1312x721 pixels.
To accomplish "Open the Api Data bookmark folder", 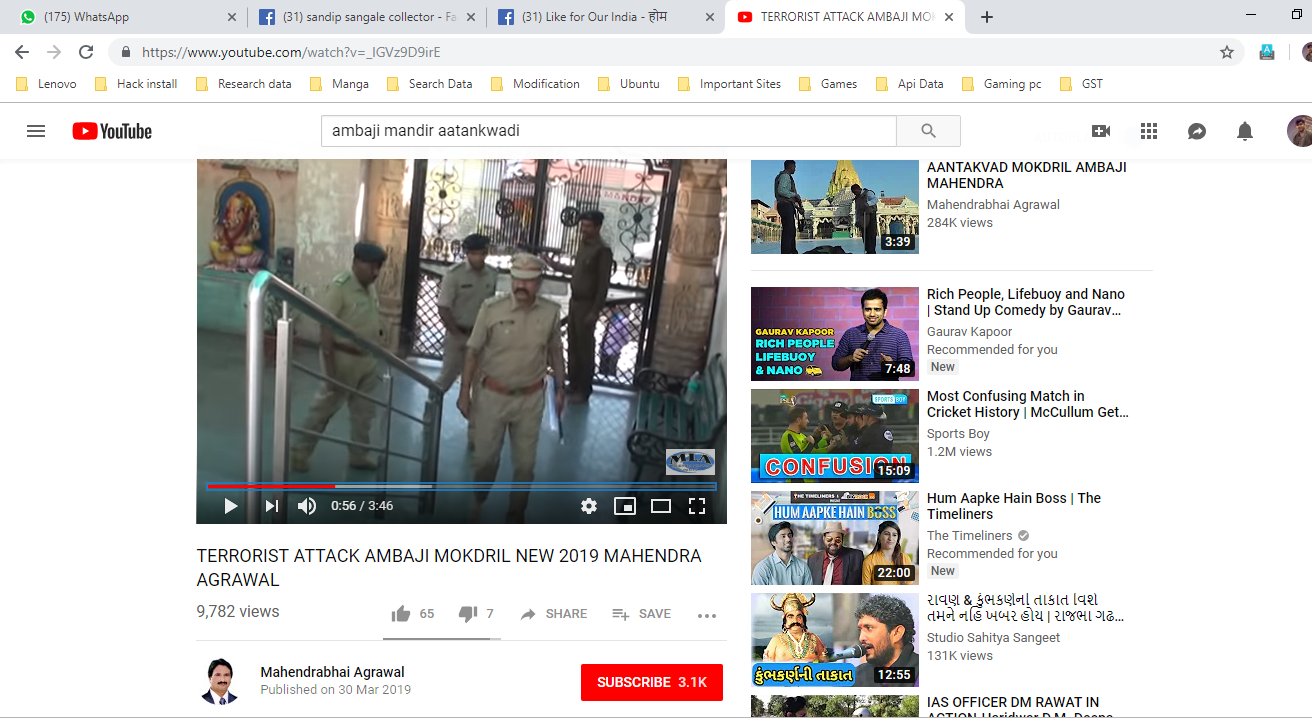I will click(x=909, y=84).
